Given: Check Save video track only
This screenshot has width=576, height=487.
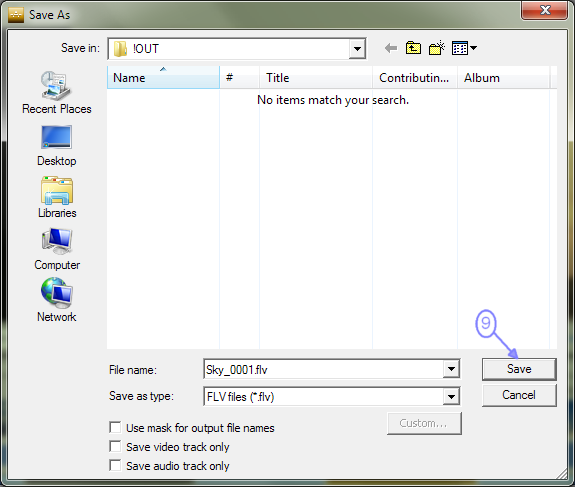Looking at the screenshot, I should 115,447.
